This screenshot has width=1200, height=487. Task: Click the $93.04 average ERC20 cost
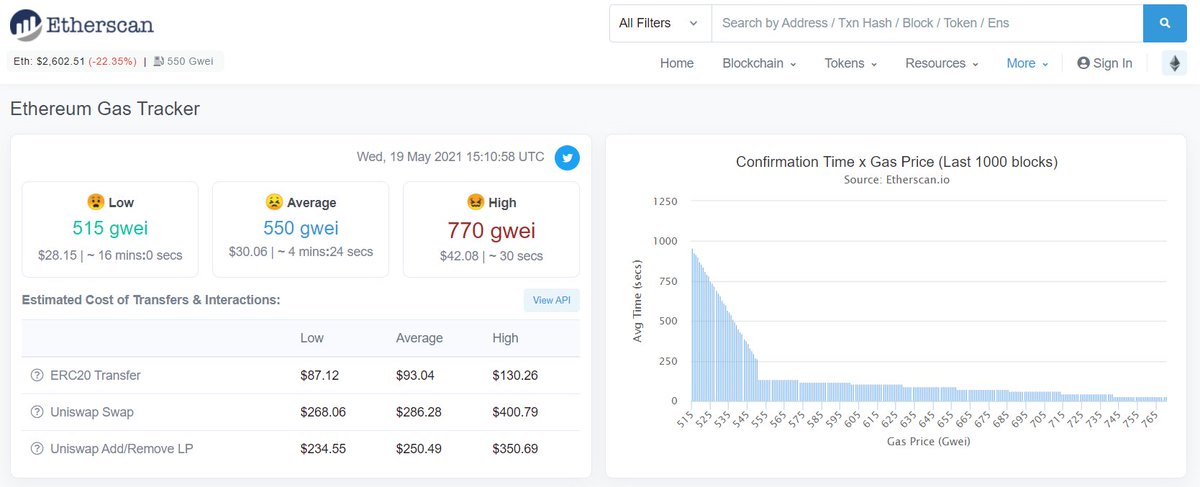(415, 376)
